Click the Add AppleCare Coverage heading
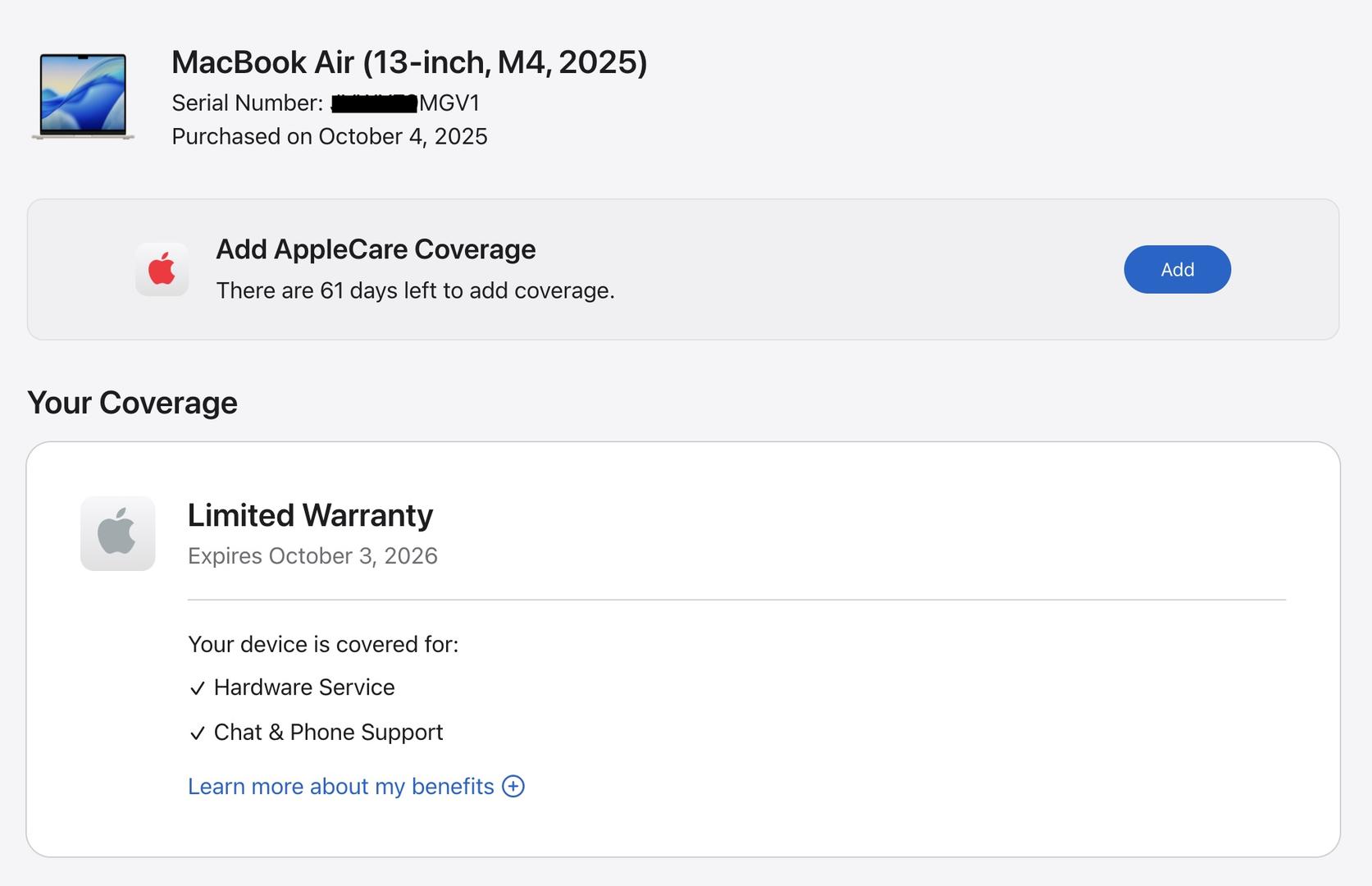Screen dimensions: 1372x886 click(x=375, y=249)
